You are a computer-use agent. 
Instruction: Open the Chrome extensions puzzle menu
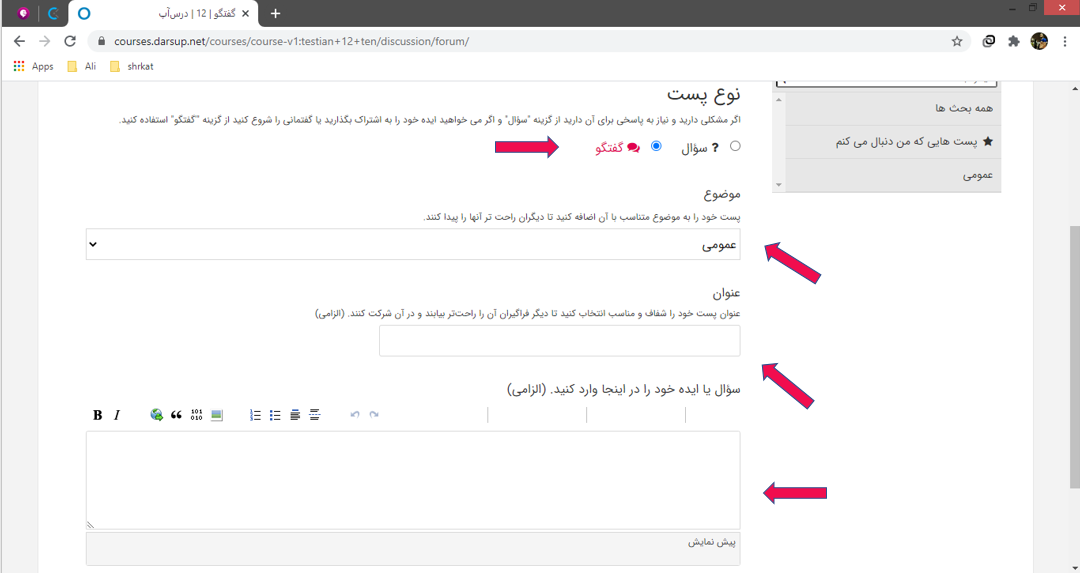(1014, 41)
